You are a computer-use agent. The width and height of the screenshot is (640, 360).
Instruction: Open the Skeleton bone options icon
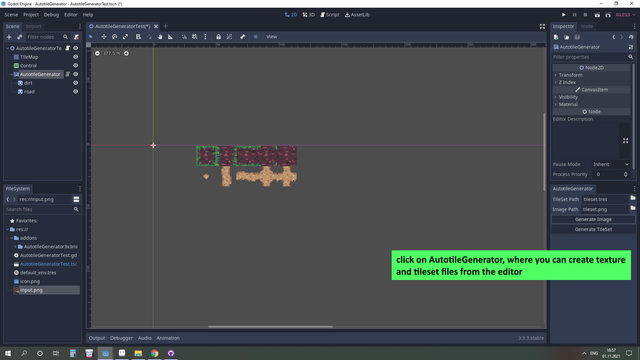click(x=242, y=37)
